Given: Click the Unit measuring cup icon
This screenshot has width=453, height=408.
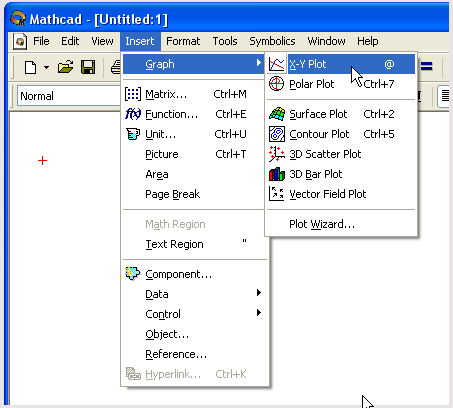Looking at the screenshot, I should click(x=133, y=134).
